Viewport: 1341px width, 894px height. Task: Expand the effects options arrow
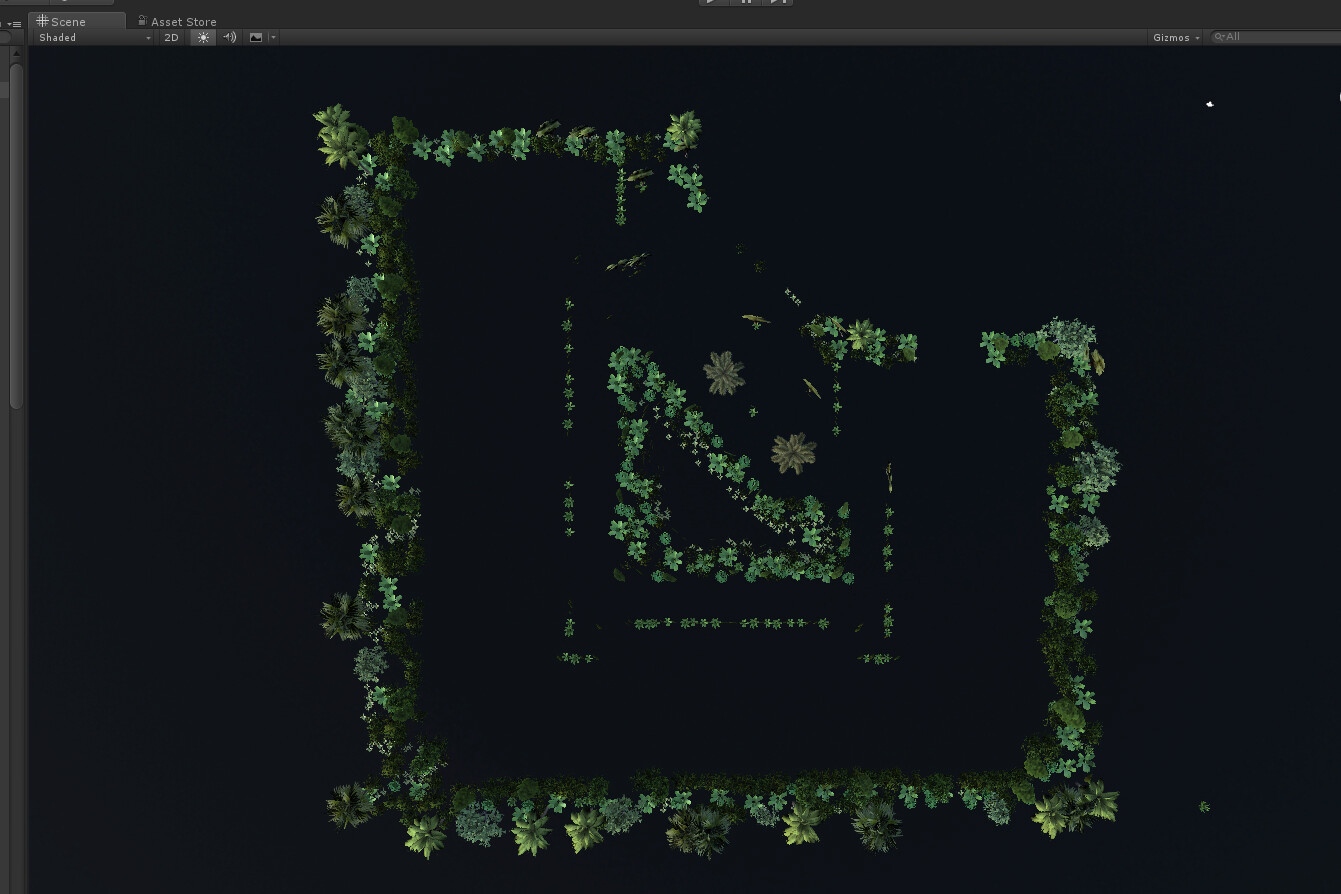(x=273, y=37)
